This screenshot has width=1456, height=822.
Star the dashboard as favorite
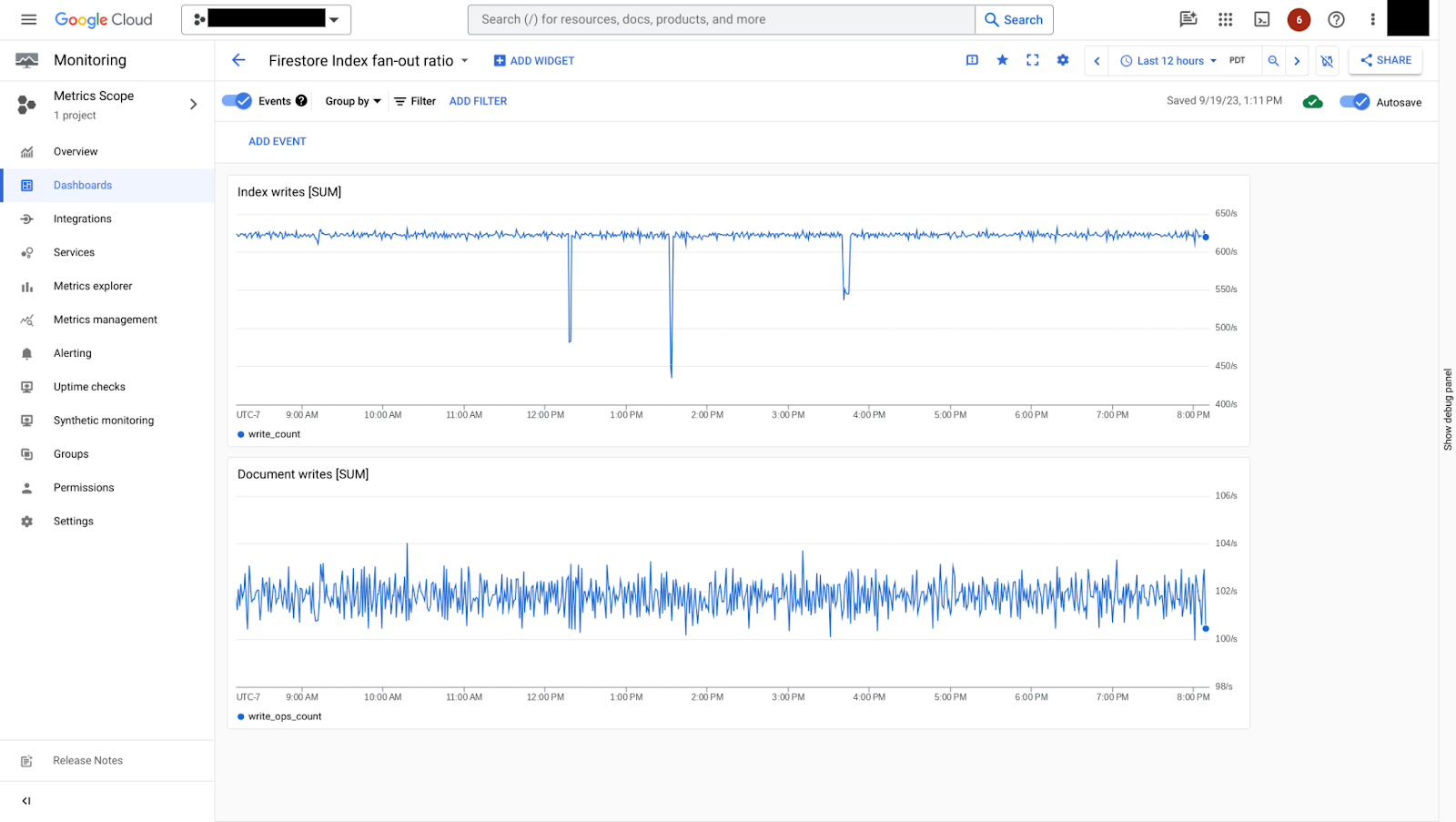(1002, 60)
